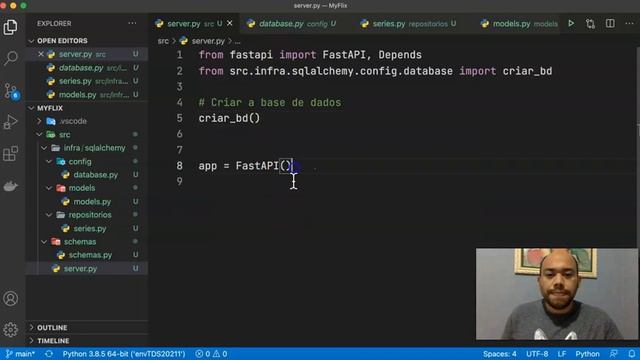This screenshot has width=640, height=360.
Task: Click the word Depends on line 1
Action: tap(400, 55)
